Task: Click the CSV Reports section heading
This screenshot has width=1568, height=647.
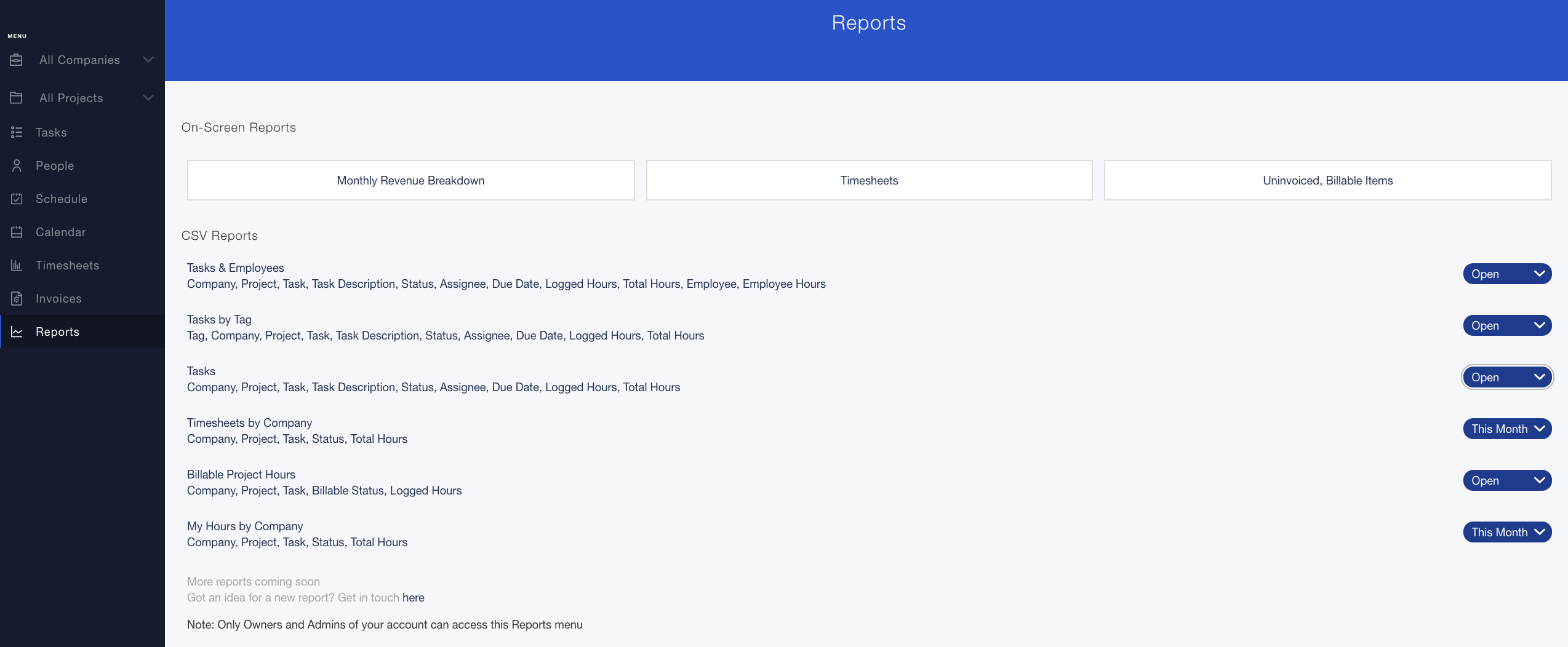Action: coord(219,236)
